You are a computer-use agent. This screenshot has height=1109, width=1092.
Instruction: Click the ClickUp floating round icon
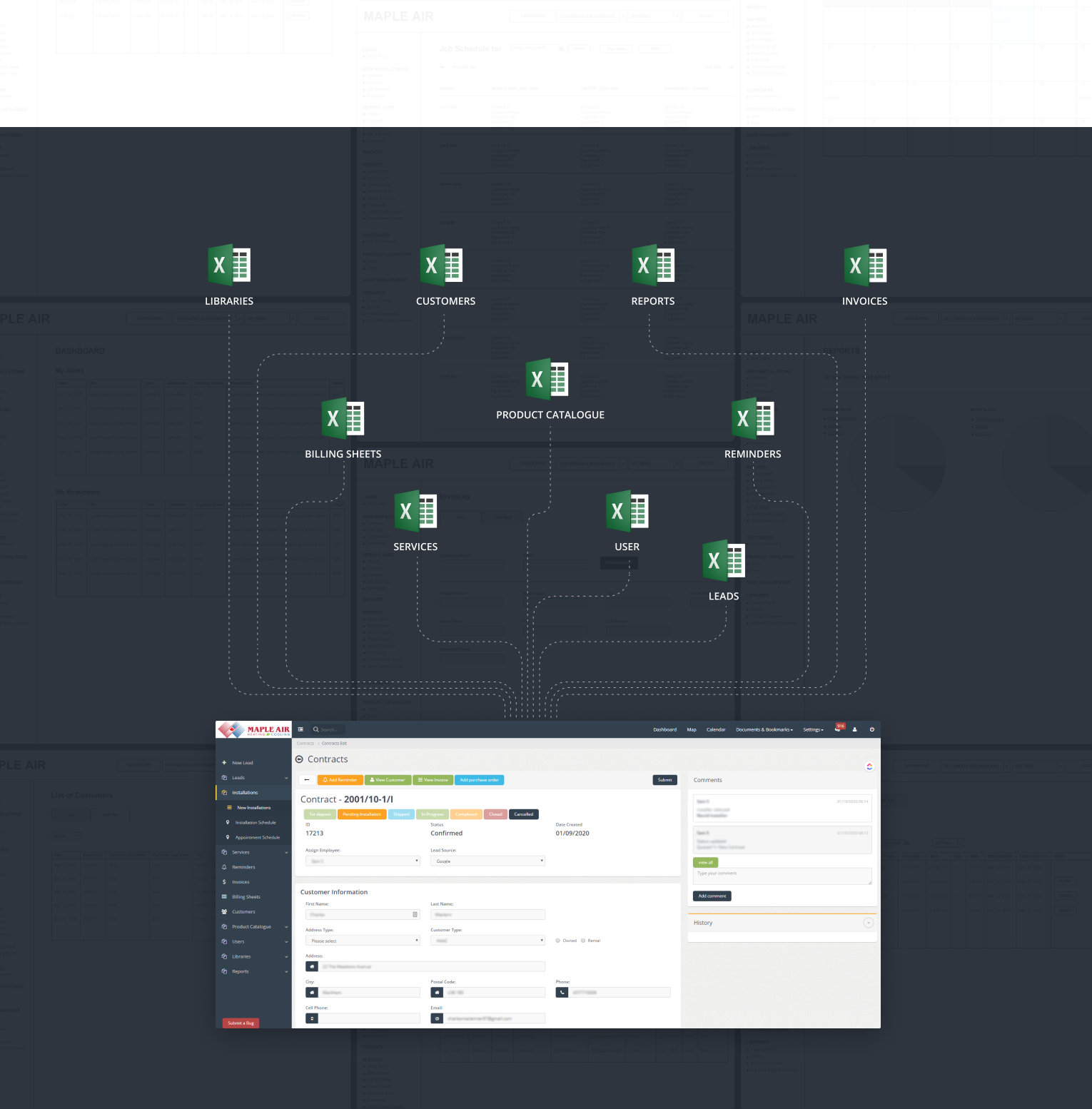pyautogui.click(x=869, y=766)
